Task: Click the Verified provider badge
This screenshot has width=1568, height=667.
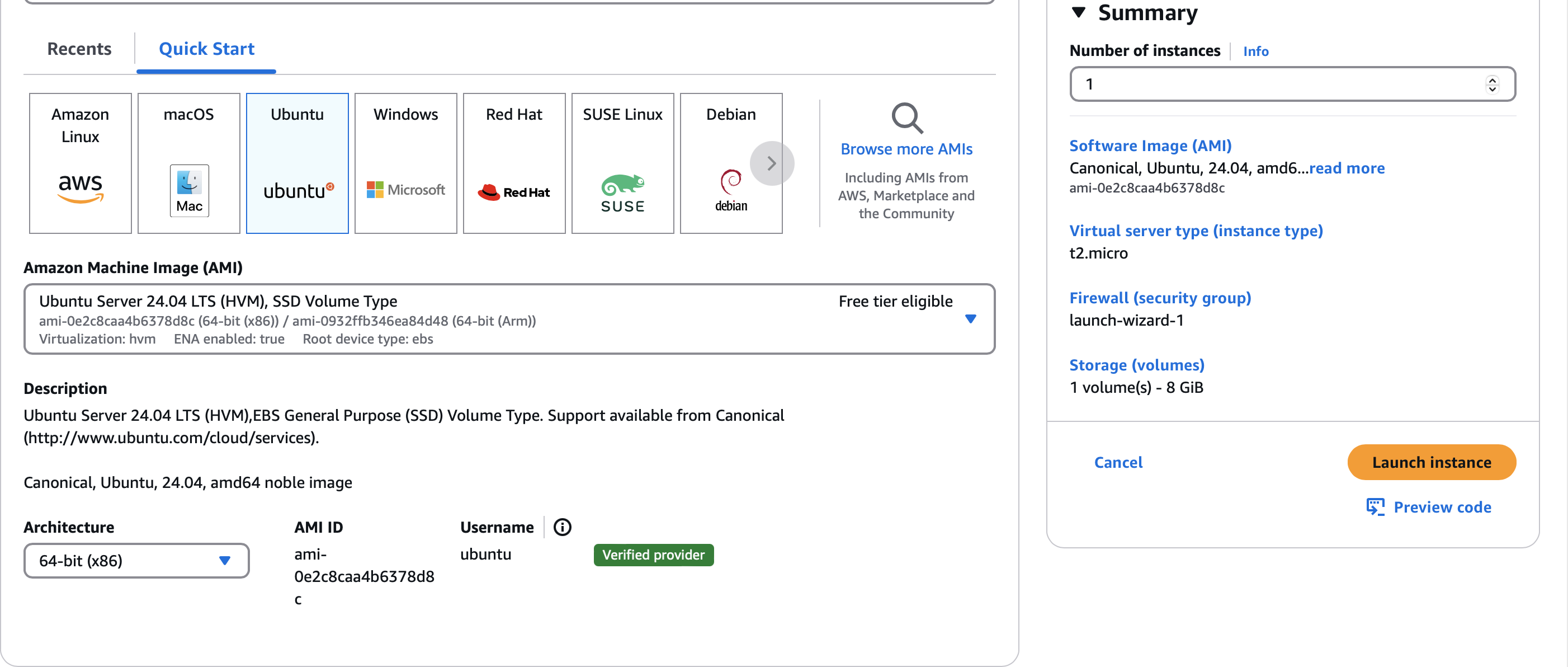Action: click(x=653, y=555)
